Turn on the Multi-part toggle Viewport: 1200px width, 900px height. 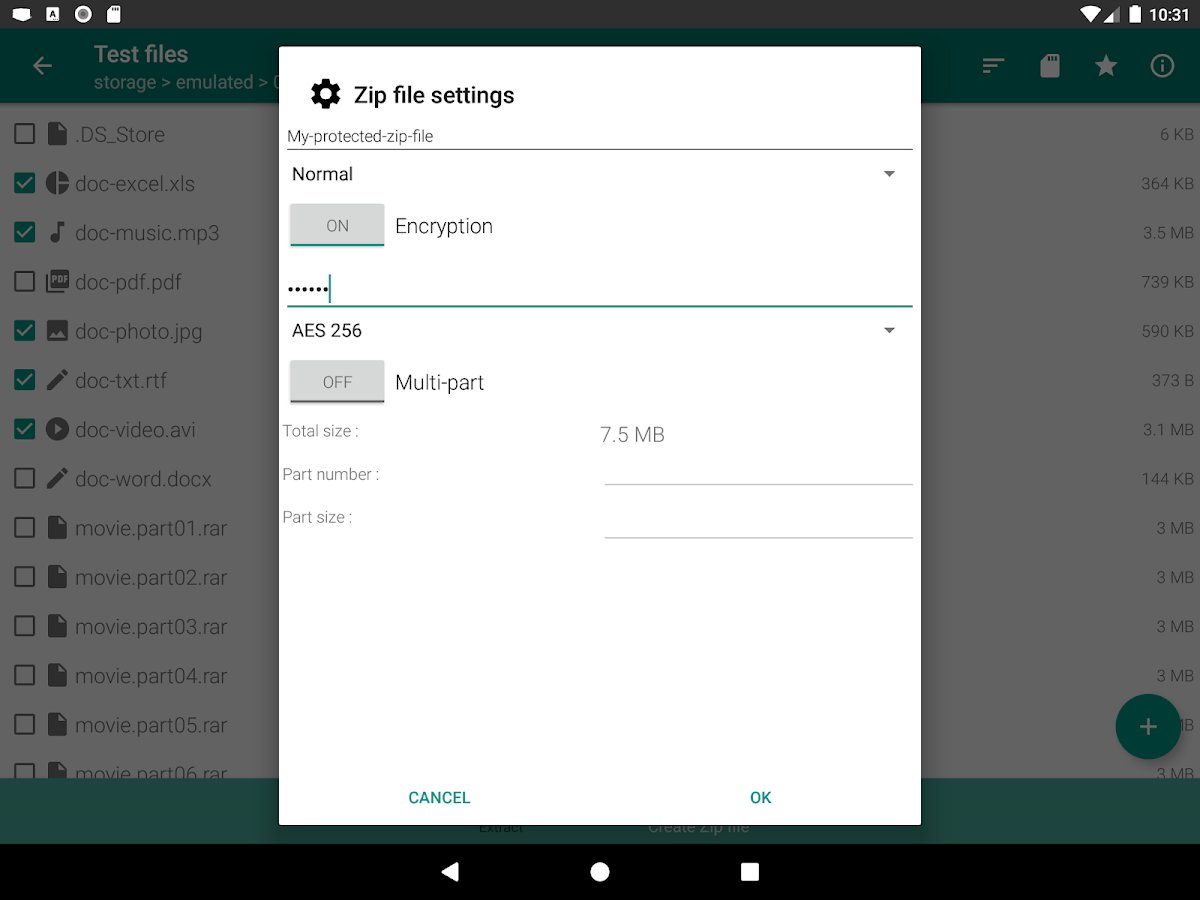337,382
